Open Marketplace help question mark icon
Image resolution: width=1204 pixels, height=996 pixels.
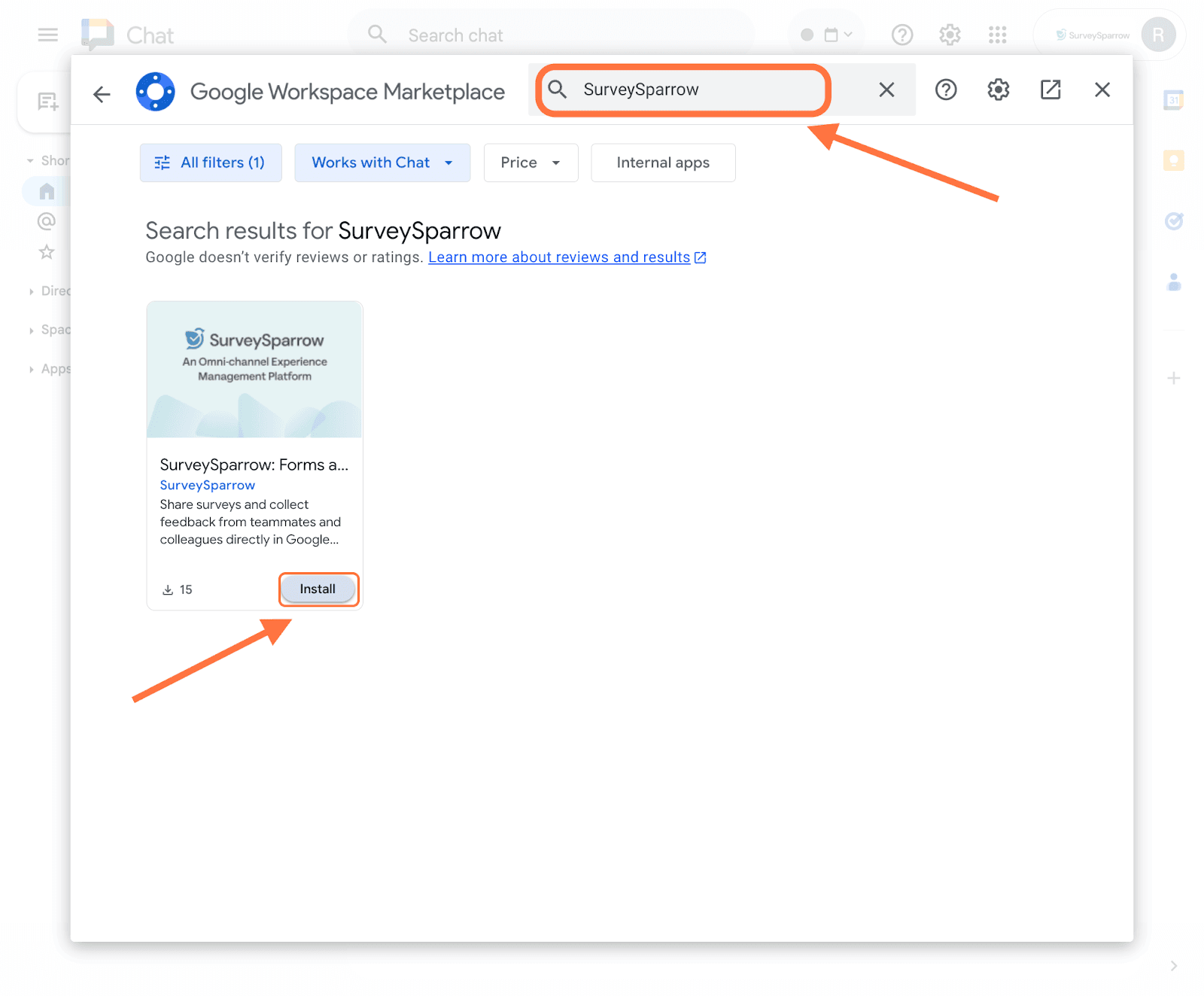[x=945, y=90]
